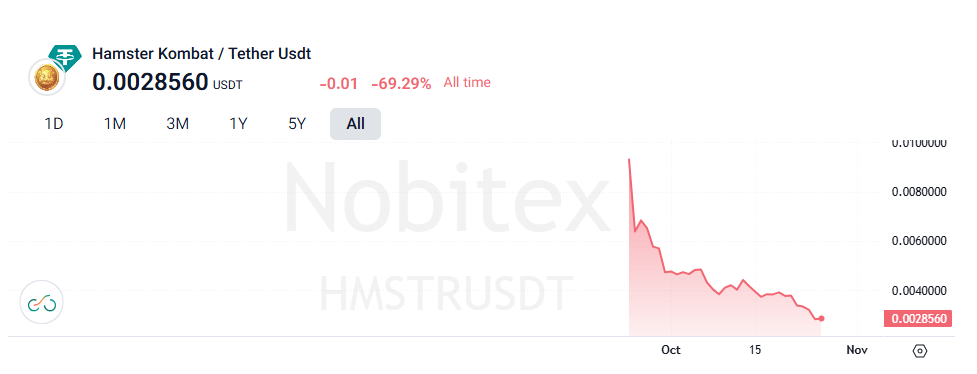
Task: Click the Hamster Kombat coin logo
Action: tap(47, 79)
